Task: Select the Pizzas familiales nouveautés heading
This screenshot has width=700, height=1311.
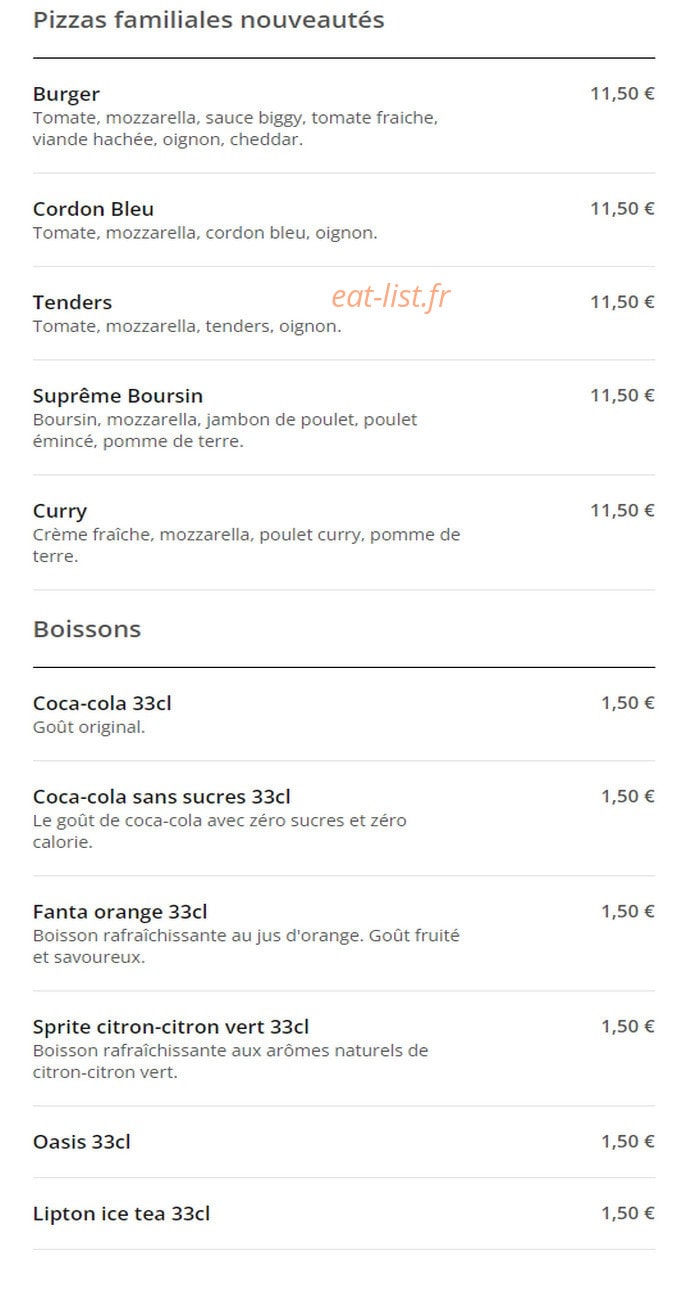Action: coord(208,20)
